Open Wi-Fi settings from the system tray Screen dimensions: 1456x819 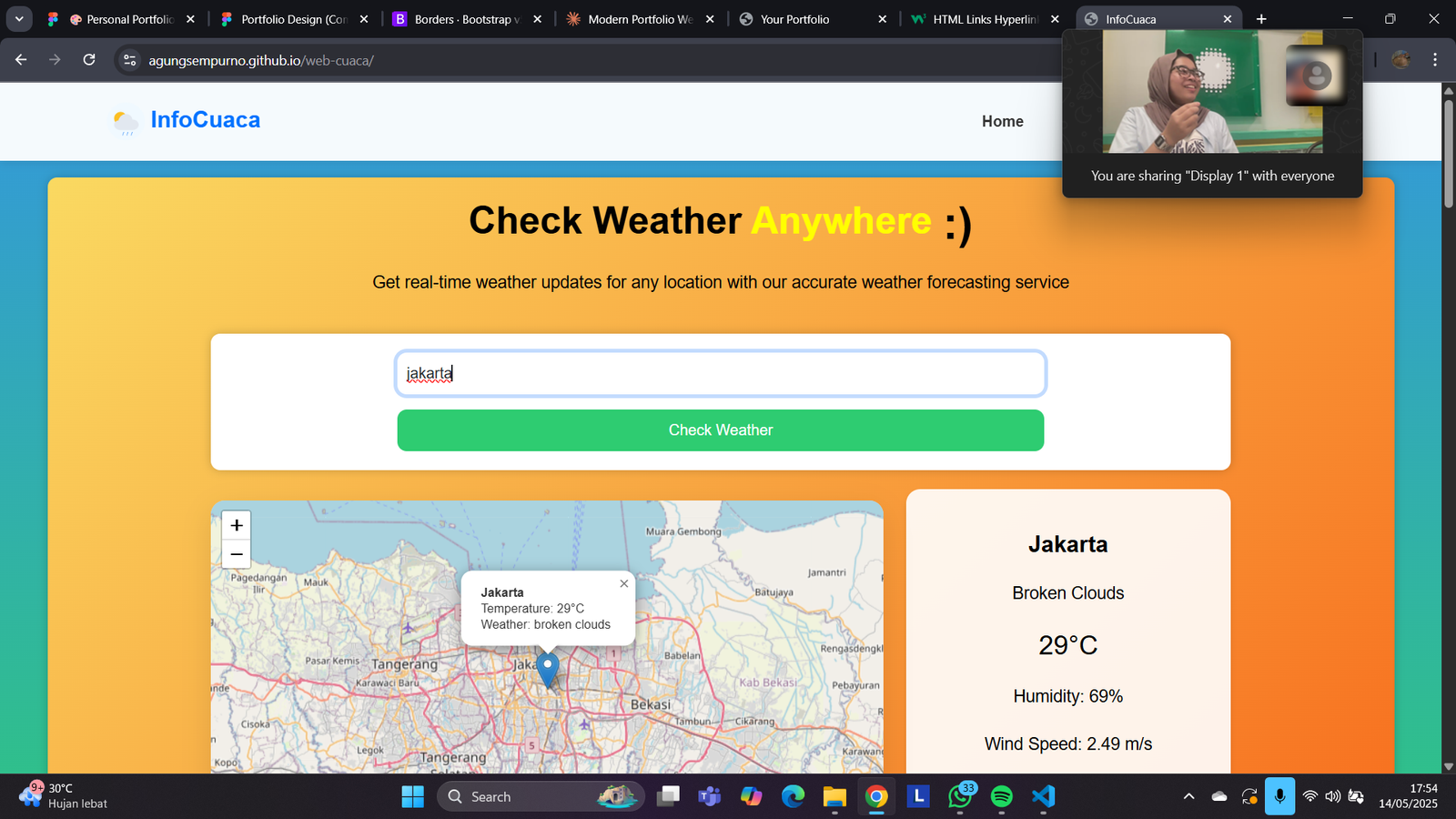[x=1309, y=795]
